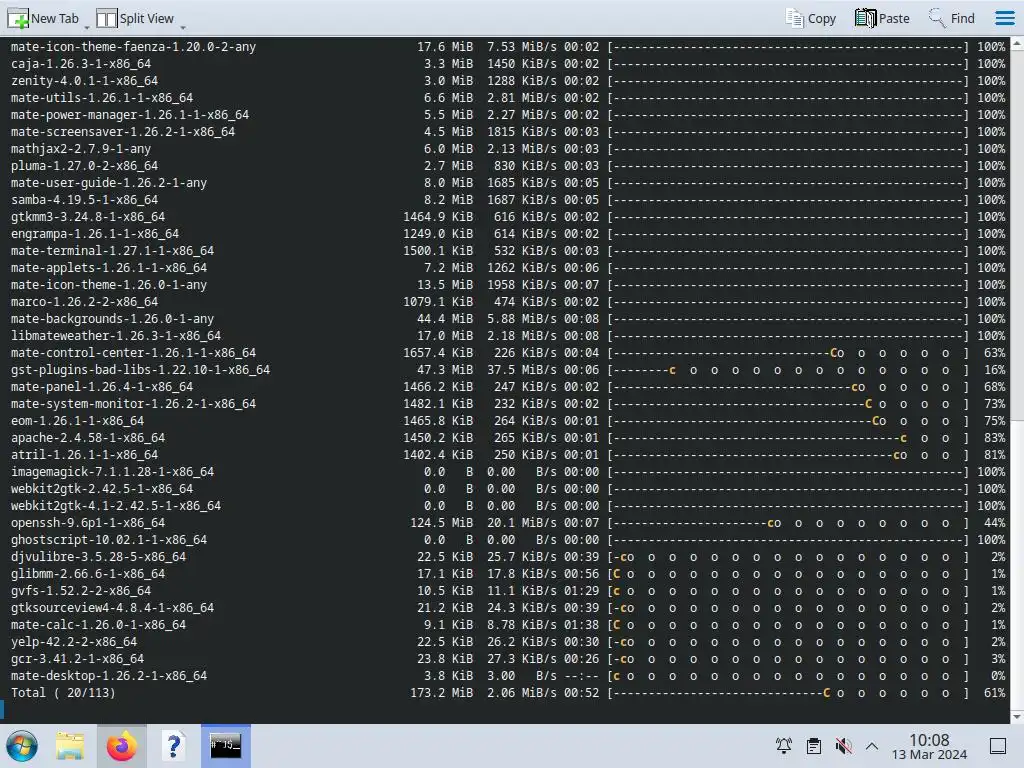The width and height of the screenshot is (1024, 768).
Task: Click scrollbar up arrow
Action: click(x=1017, y=44)
